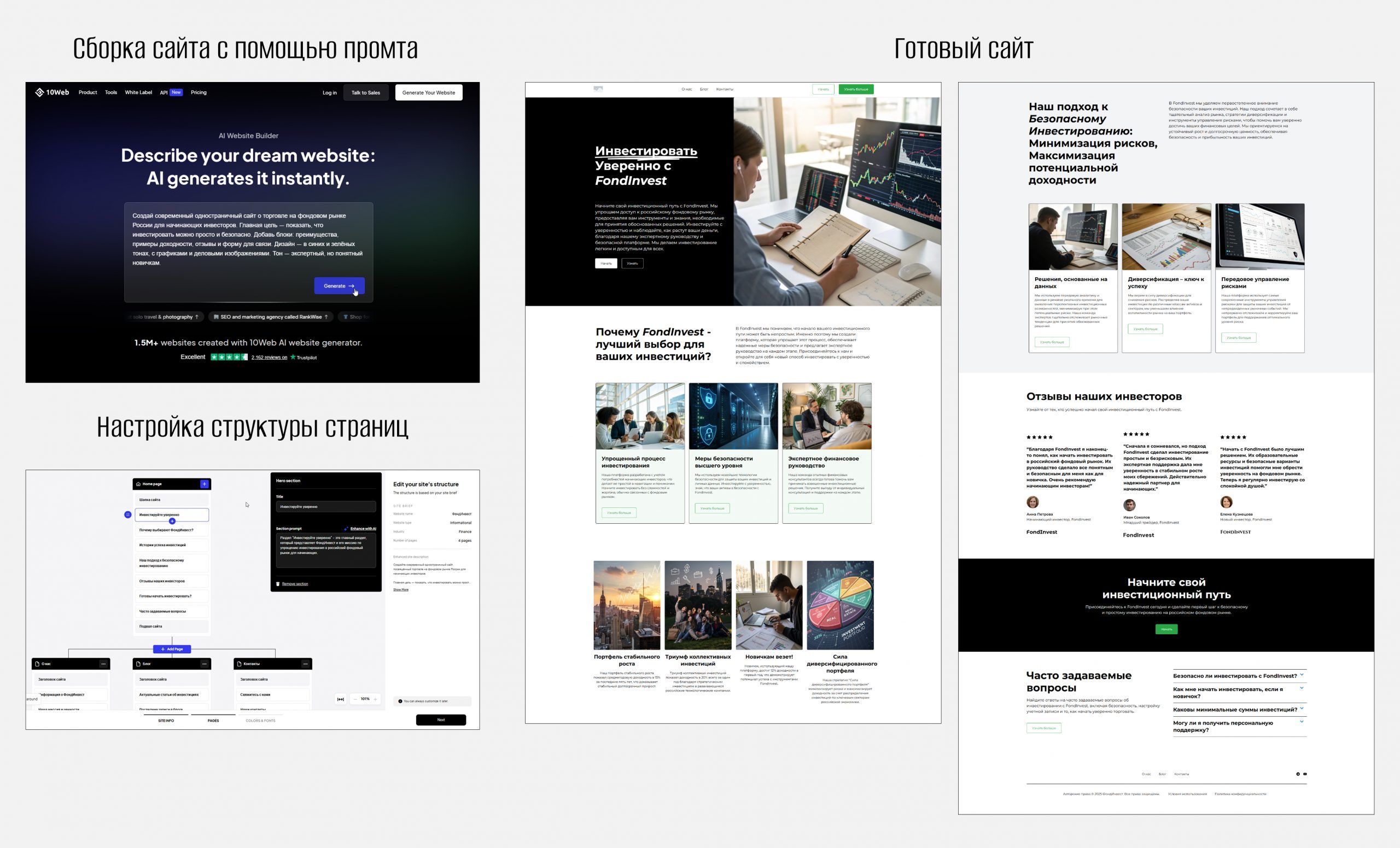Click the trash icon beside Remove section

[x=278, y=584]
